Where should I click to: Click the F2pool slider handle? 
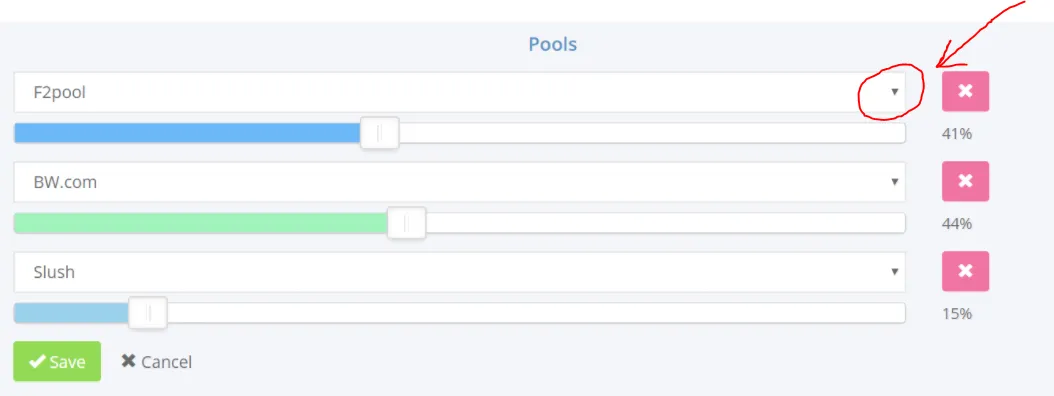pyautogui.click(x=380, y=133)
